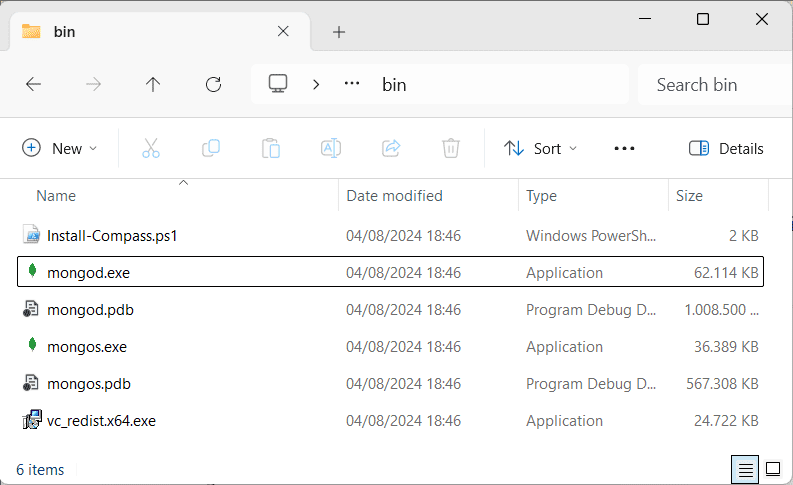793x485 pixels.
Task: Show hidden path with ellipsis in address bar
Action: pyautogui.click(x=352, y=84)
